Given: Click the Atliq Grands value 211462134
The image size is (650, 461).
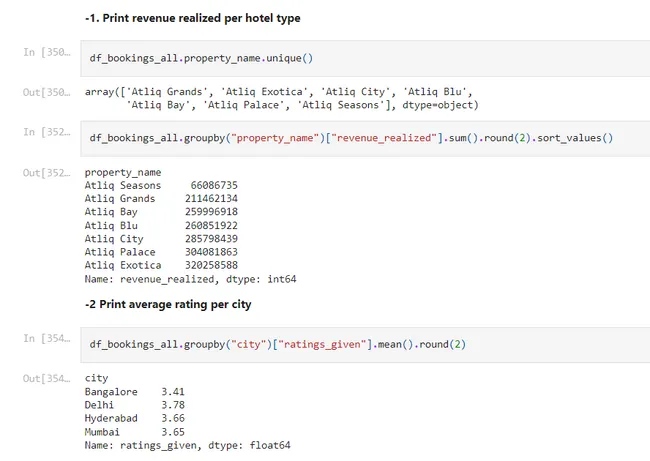Looking at the screenshot, I should pyautogui.click(x=211, y=199).
